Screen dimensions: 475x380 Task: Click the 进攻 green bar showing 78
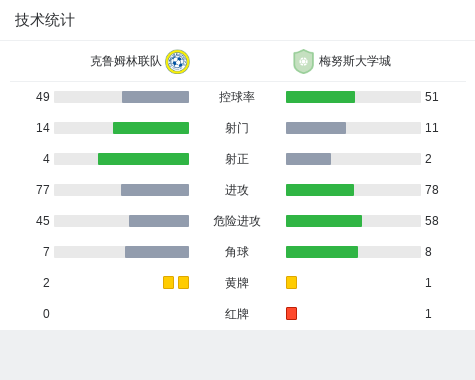pos(320,190)
